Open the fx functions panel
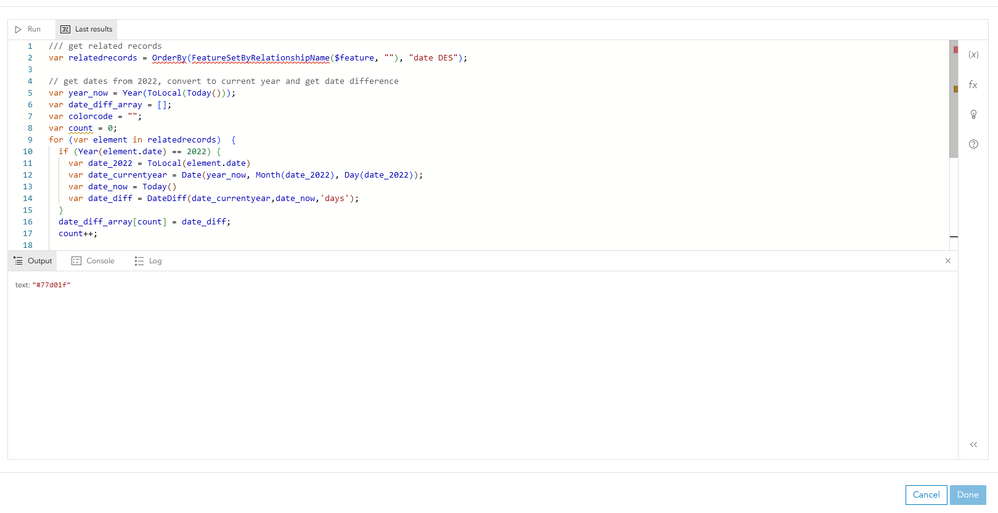998x513 pixels. (x=973, y=85)
